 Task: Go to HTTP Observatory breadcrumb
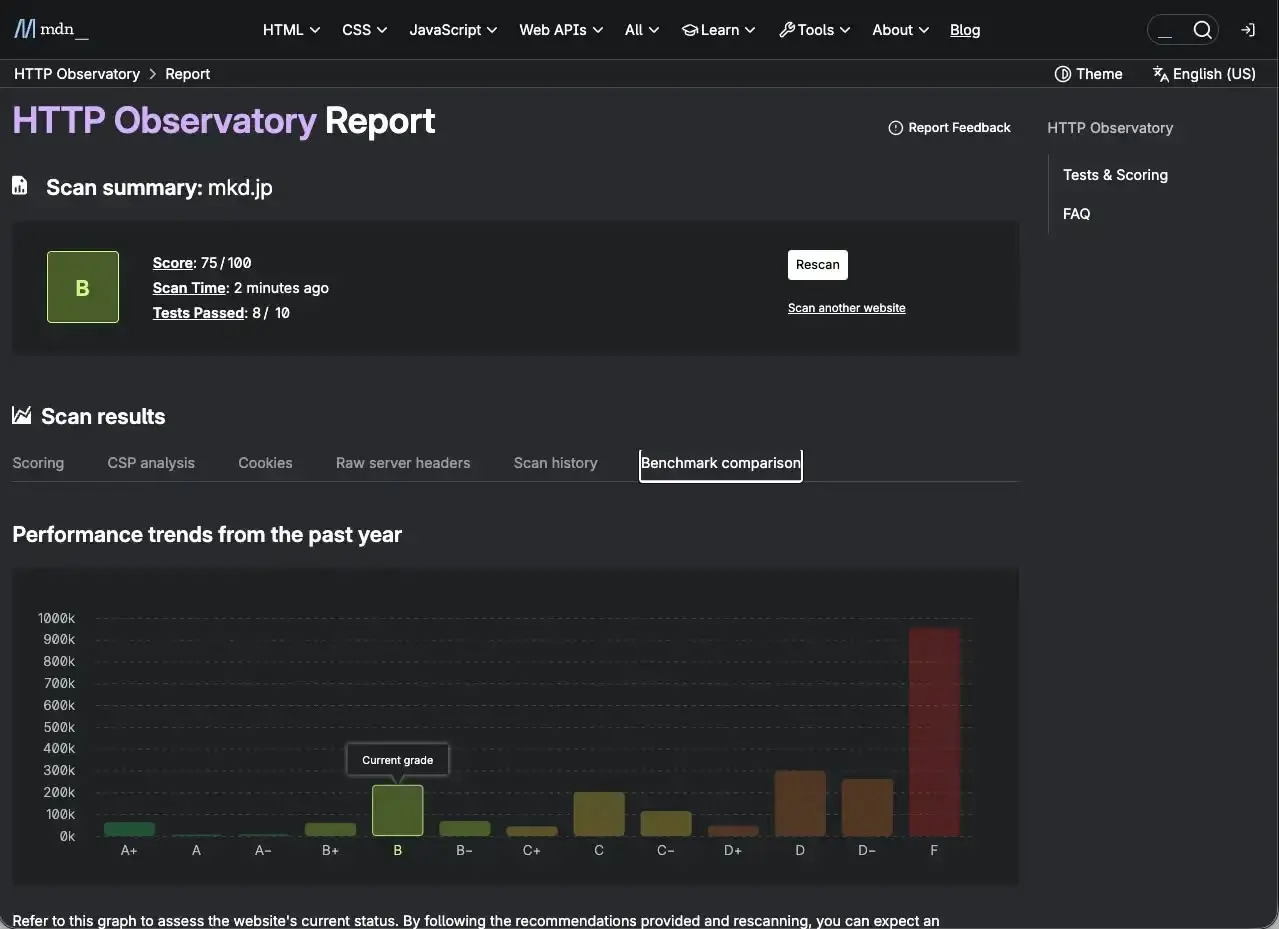pyautogui.click(x=77, y=74)
